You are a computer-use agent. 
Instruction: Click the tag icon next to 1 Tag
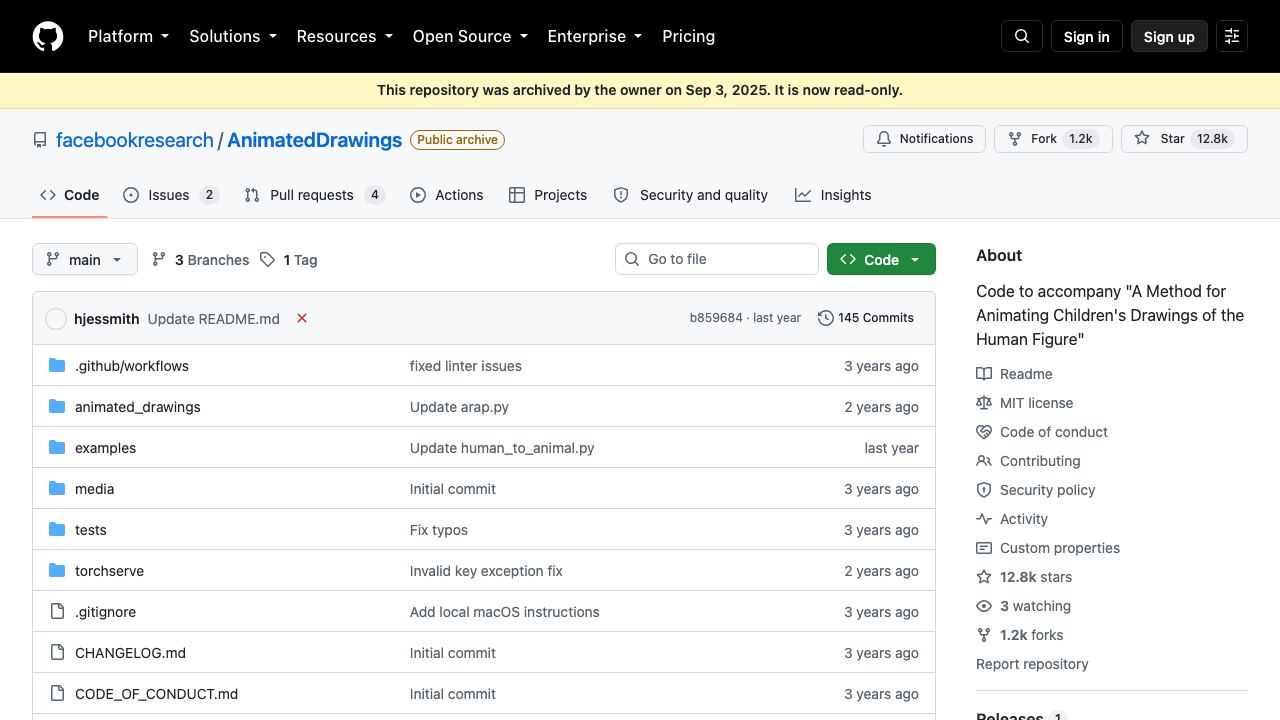pos(267,260)
